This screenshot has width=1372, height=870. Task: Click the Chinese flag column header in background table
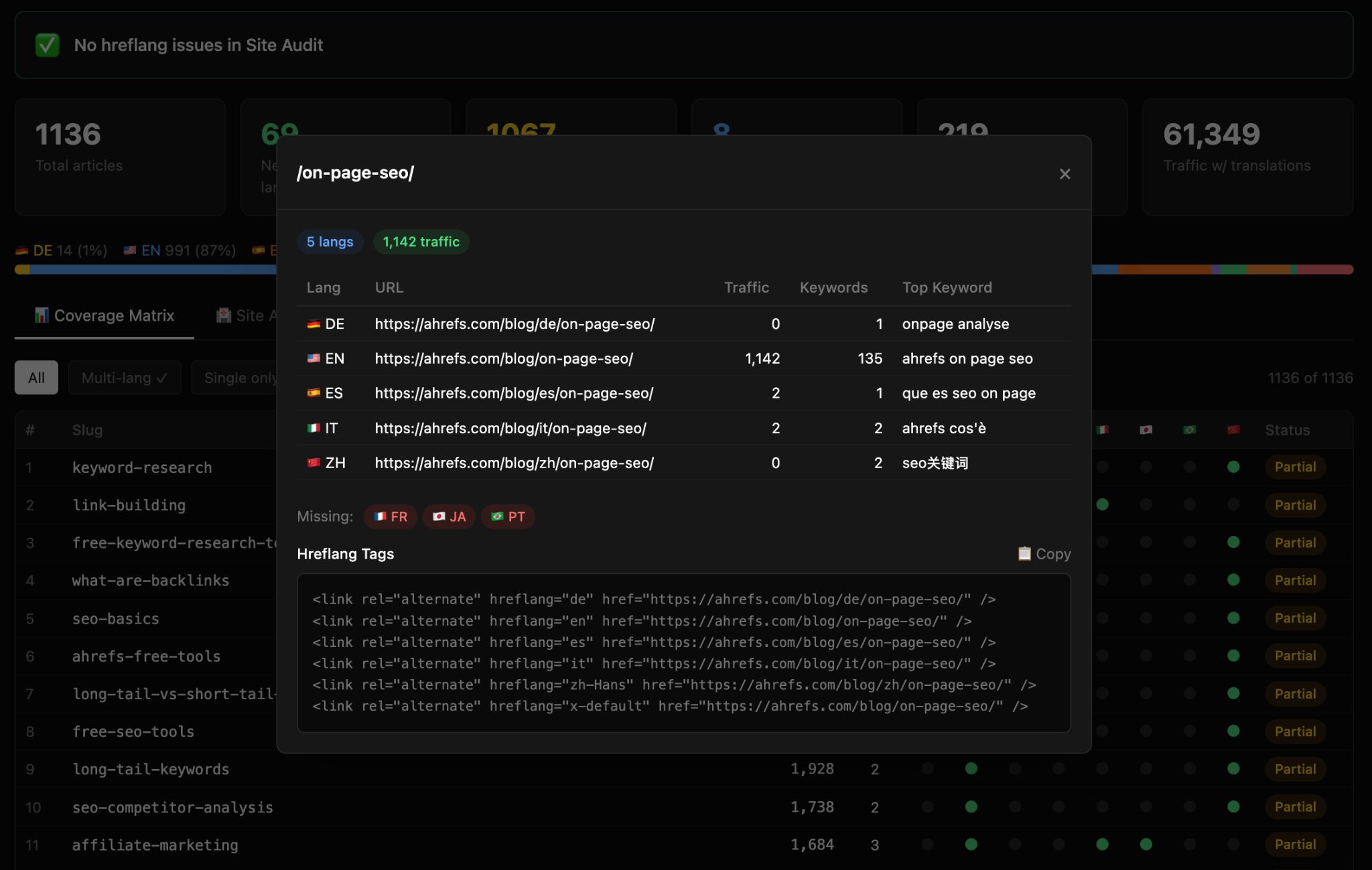[x=1233, y=430]
